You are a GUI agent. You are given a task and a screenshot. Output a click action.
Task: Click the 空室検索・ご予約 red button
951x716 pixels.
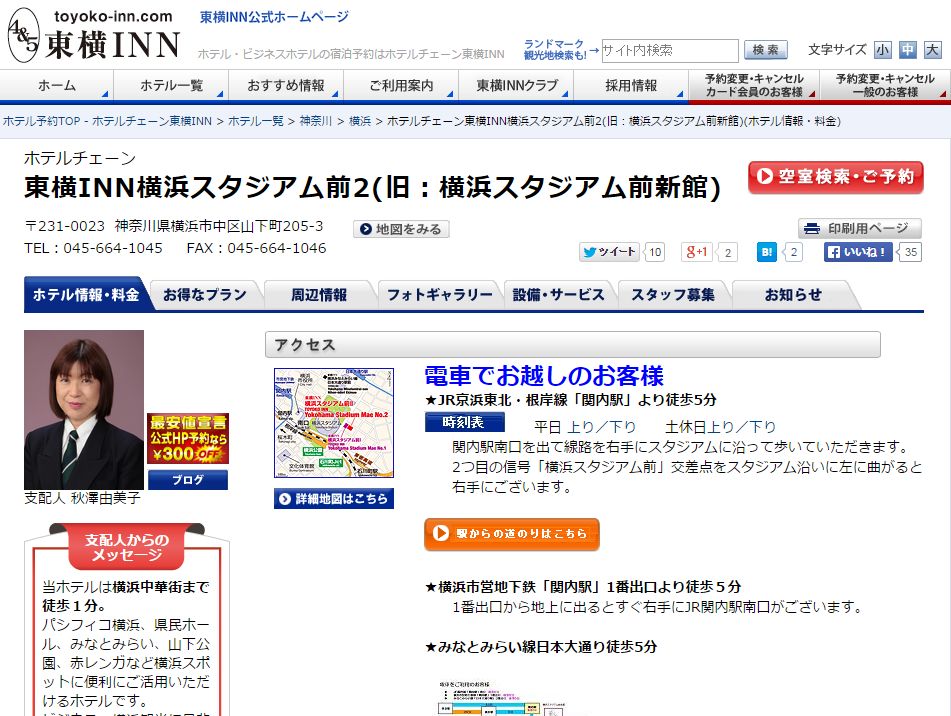point(836,177)
